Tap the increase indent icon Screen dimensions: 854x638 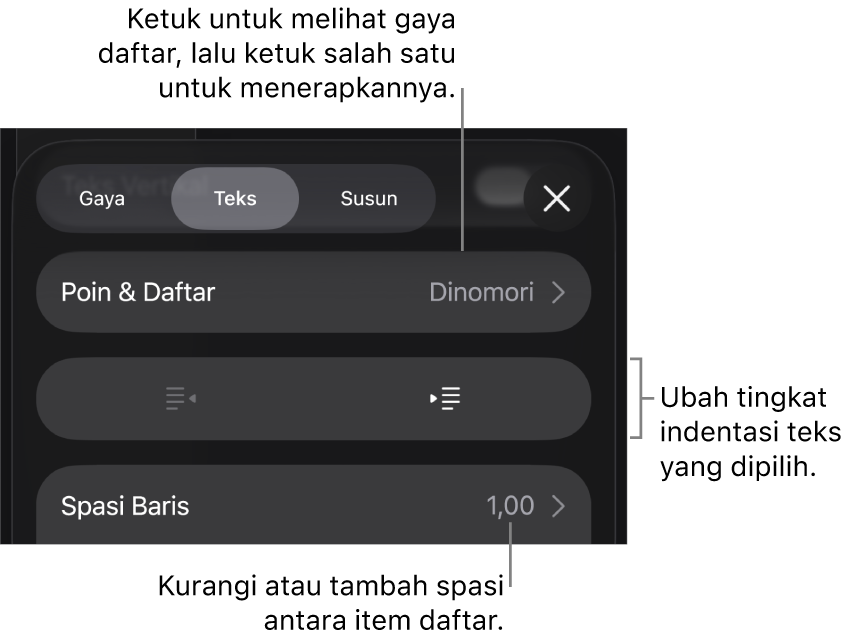click(445, 398)
